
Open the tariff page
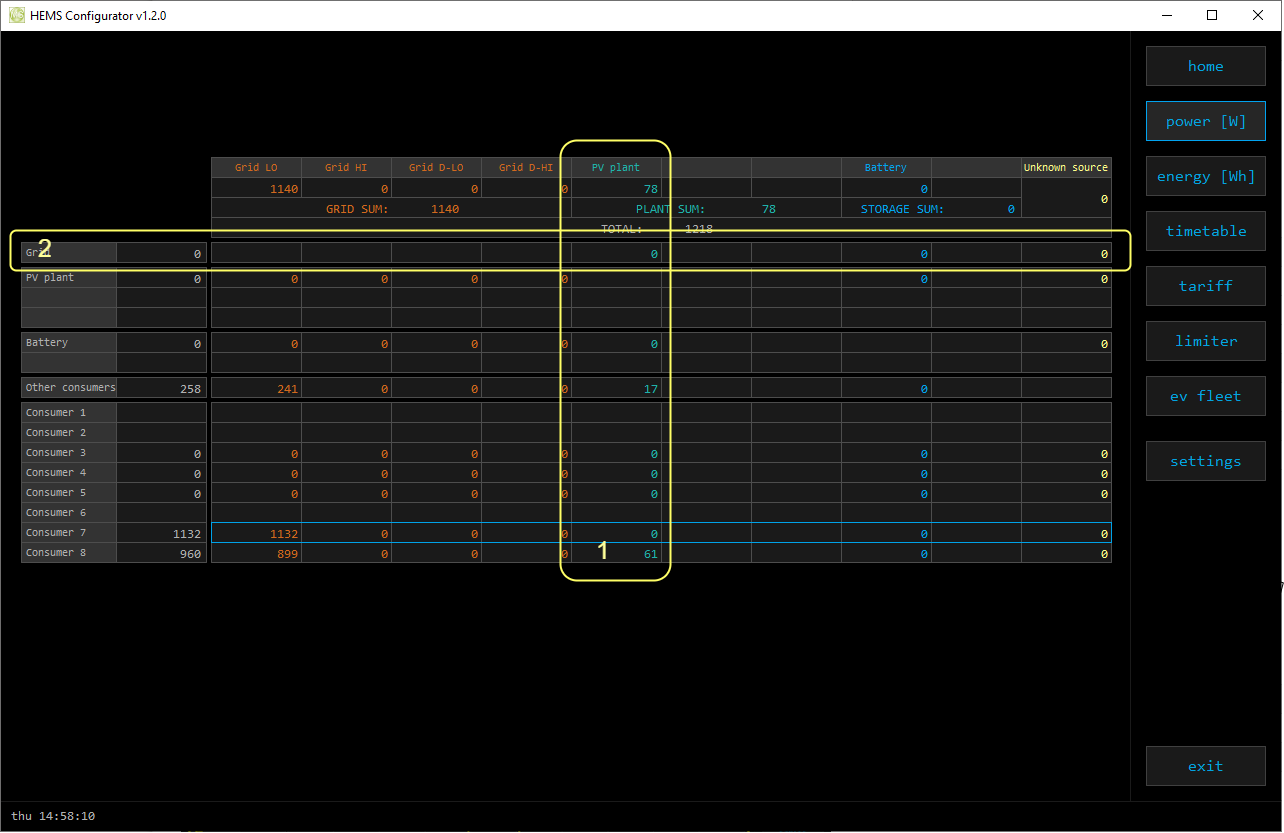[x=1205, y=286]
